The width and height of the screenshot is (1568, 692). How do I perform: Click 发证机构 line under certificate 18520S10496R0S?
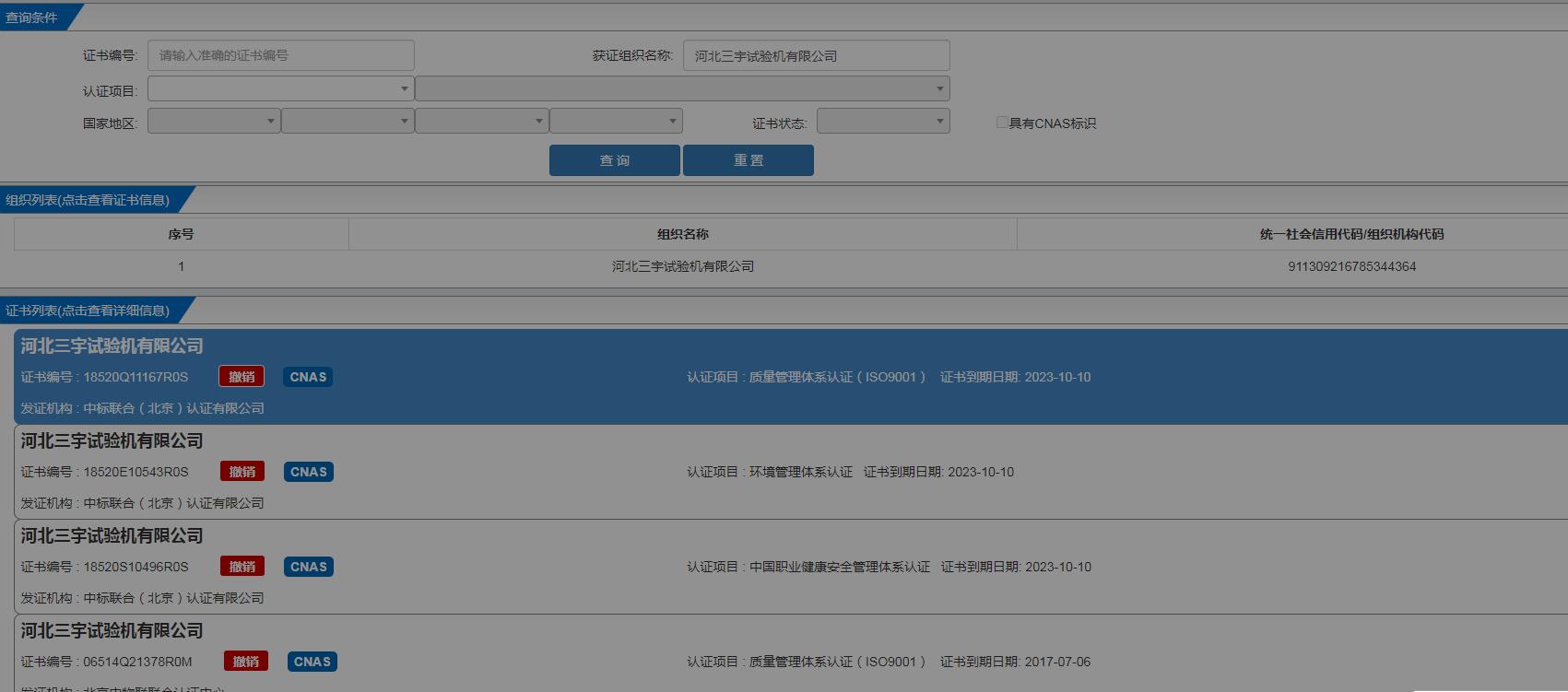pos(142,598)
